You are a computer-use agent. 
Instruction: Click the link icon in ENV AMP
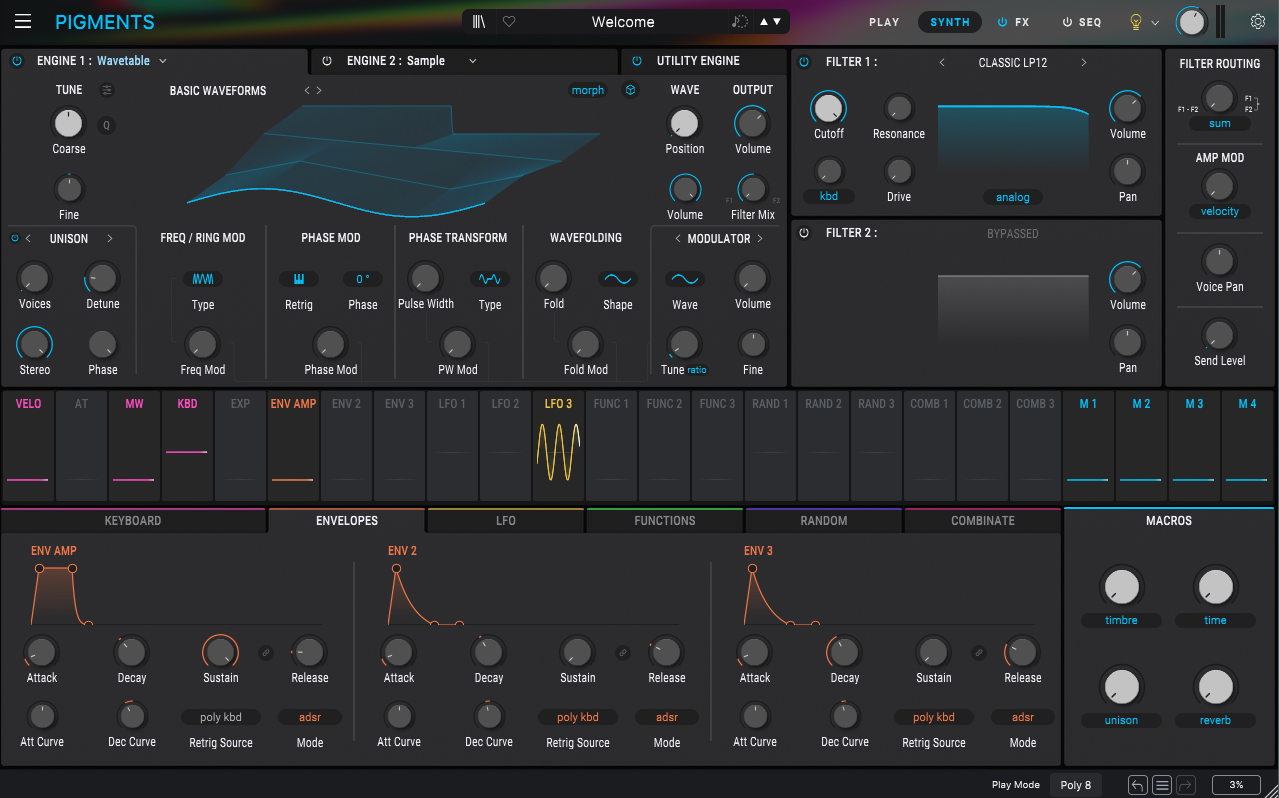tap(266, 653)
